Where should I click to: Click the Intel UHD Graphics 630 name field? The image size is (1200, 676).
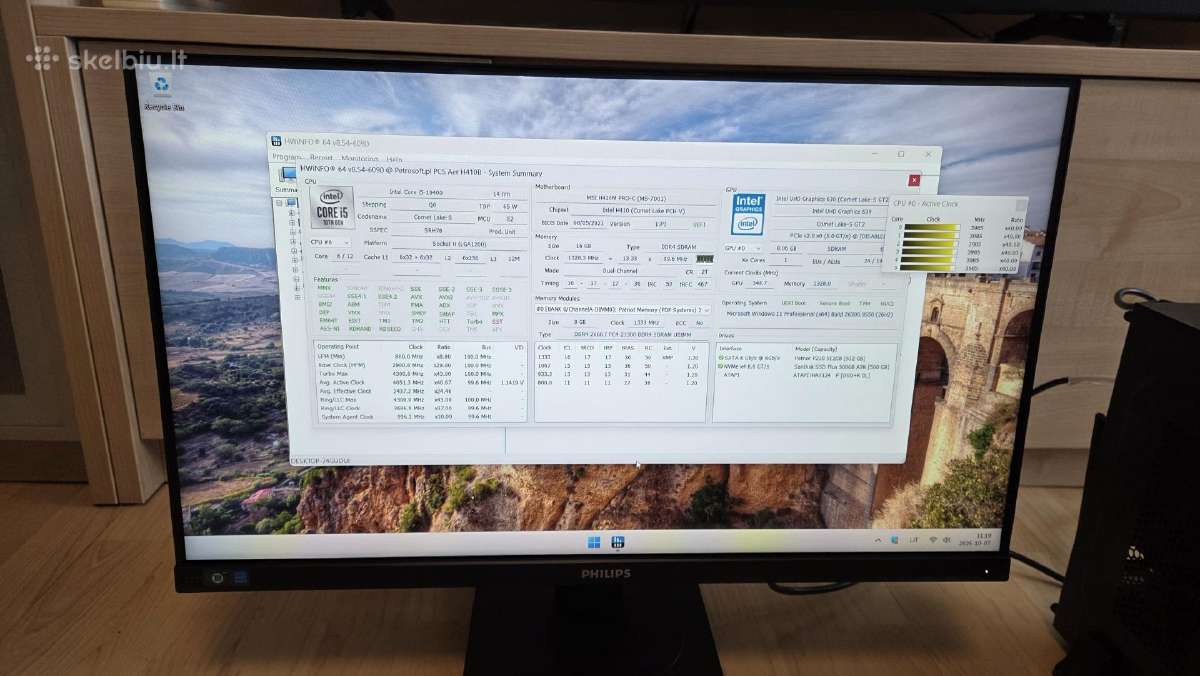[829, 199]
